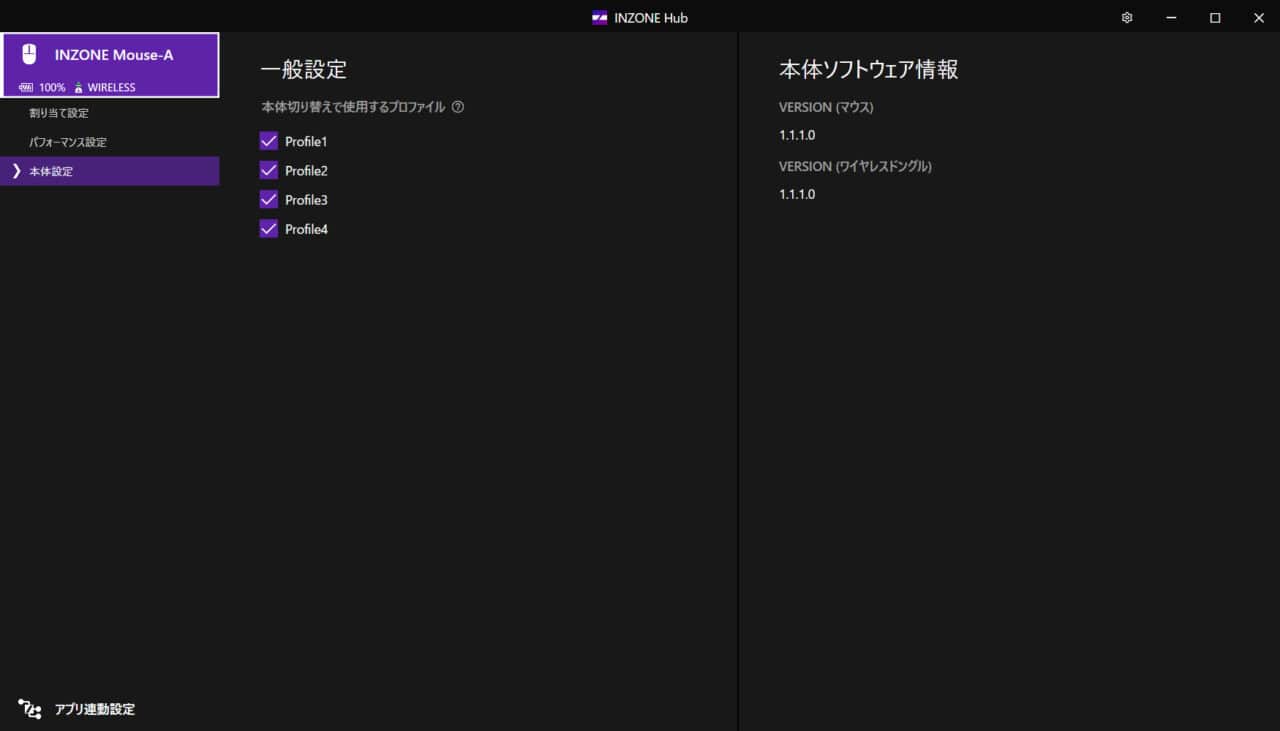This screenshot has height=731, width=1280.
Task: Select the INZONE Mouse-A device name
Action: (x=114, y=55)
